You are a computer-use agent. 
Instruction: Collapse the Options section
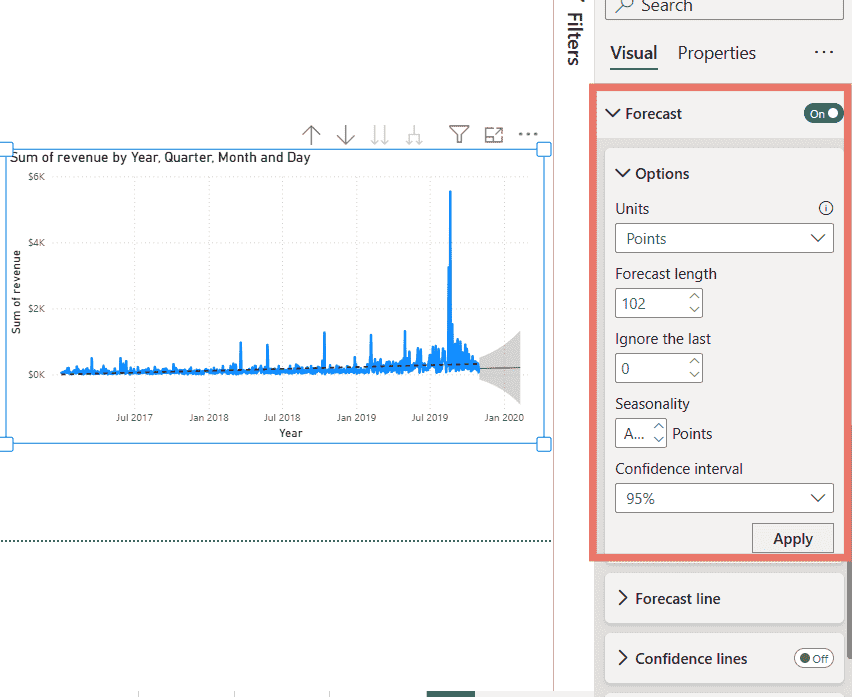[x=622, y=173]
